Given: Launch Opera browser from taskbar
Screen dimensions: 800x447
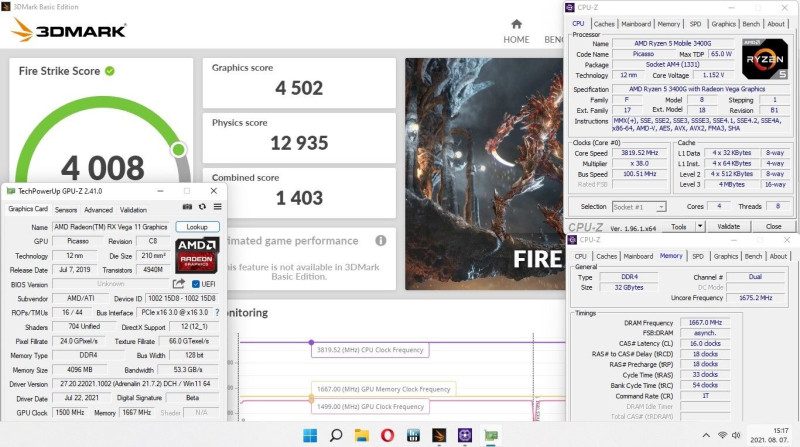Looking at the screenshot, I should click(387, 435).
